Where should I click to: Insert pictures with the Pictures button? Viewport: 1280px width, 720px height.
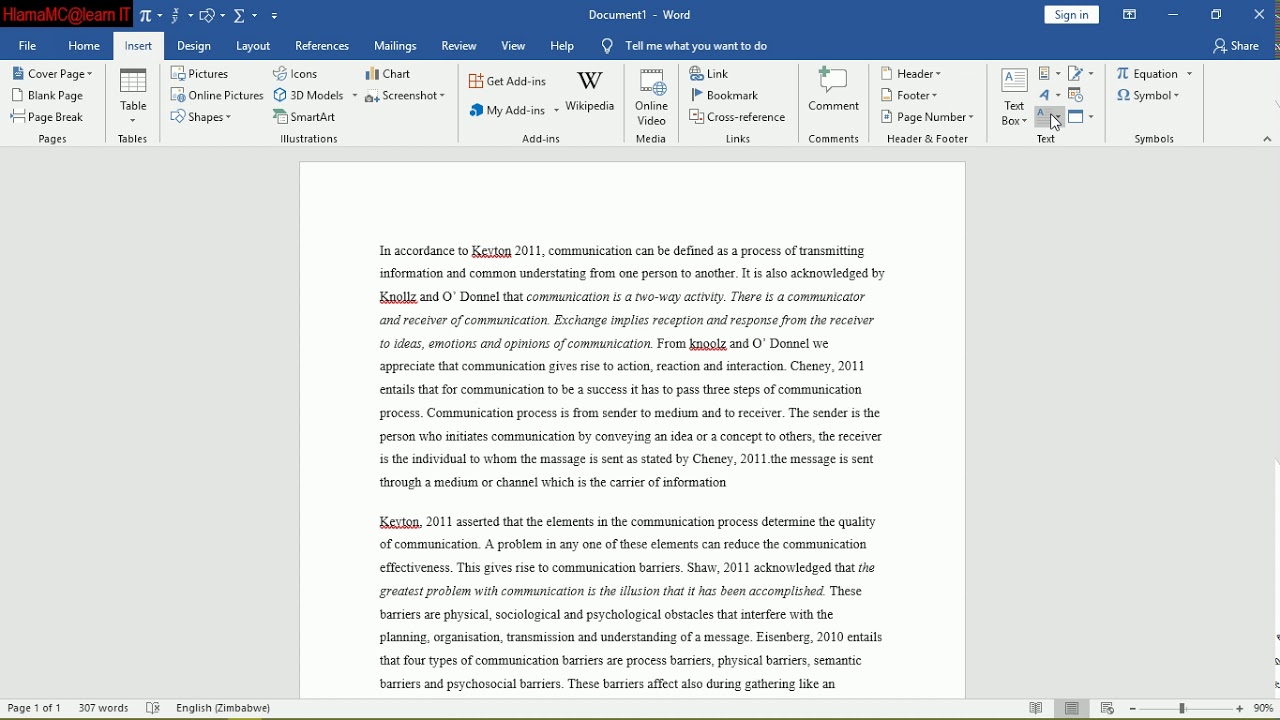[x=200, y=74]
